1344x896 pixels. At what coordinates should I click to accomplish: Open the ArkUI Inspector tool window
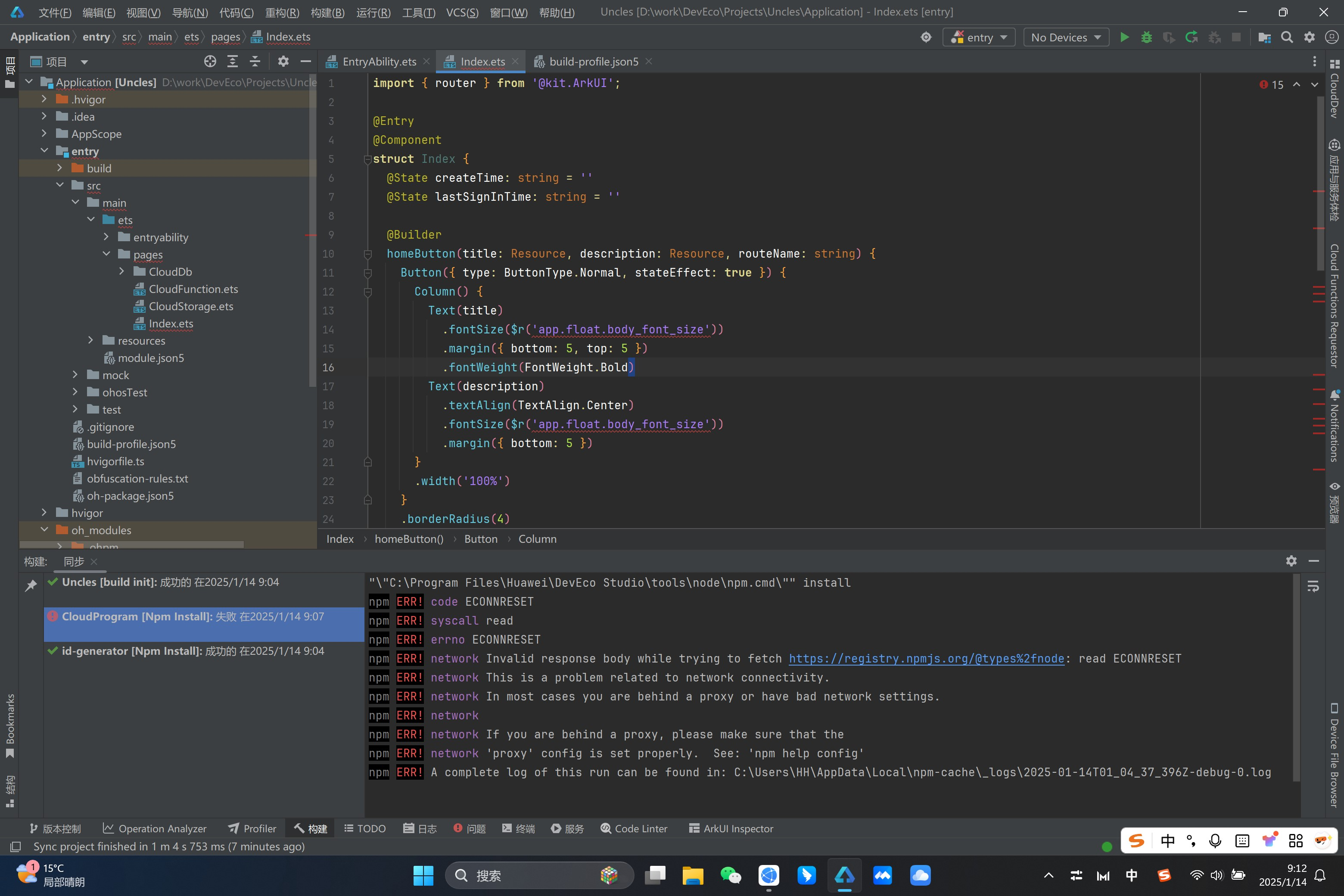click(x=731, y=828)
